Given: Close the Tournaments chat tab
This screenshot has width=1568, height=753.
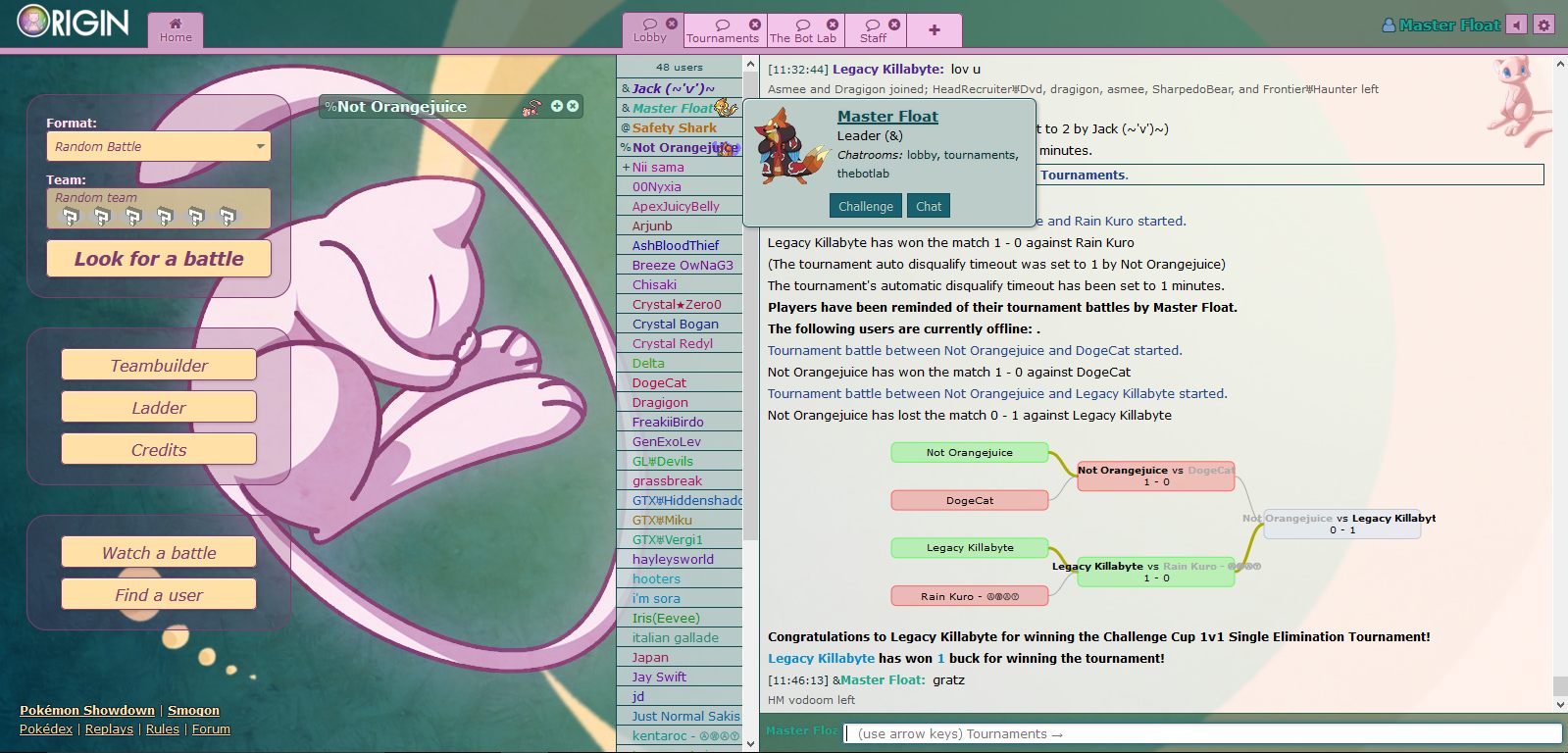Looking at the screenshot, I should coord(755,25).
